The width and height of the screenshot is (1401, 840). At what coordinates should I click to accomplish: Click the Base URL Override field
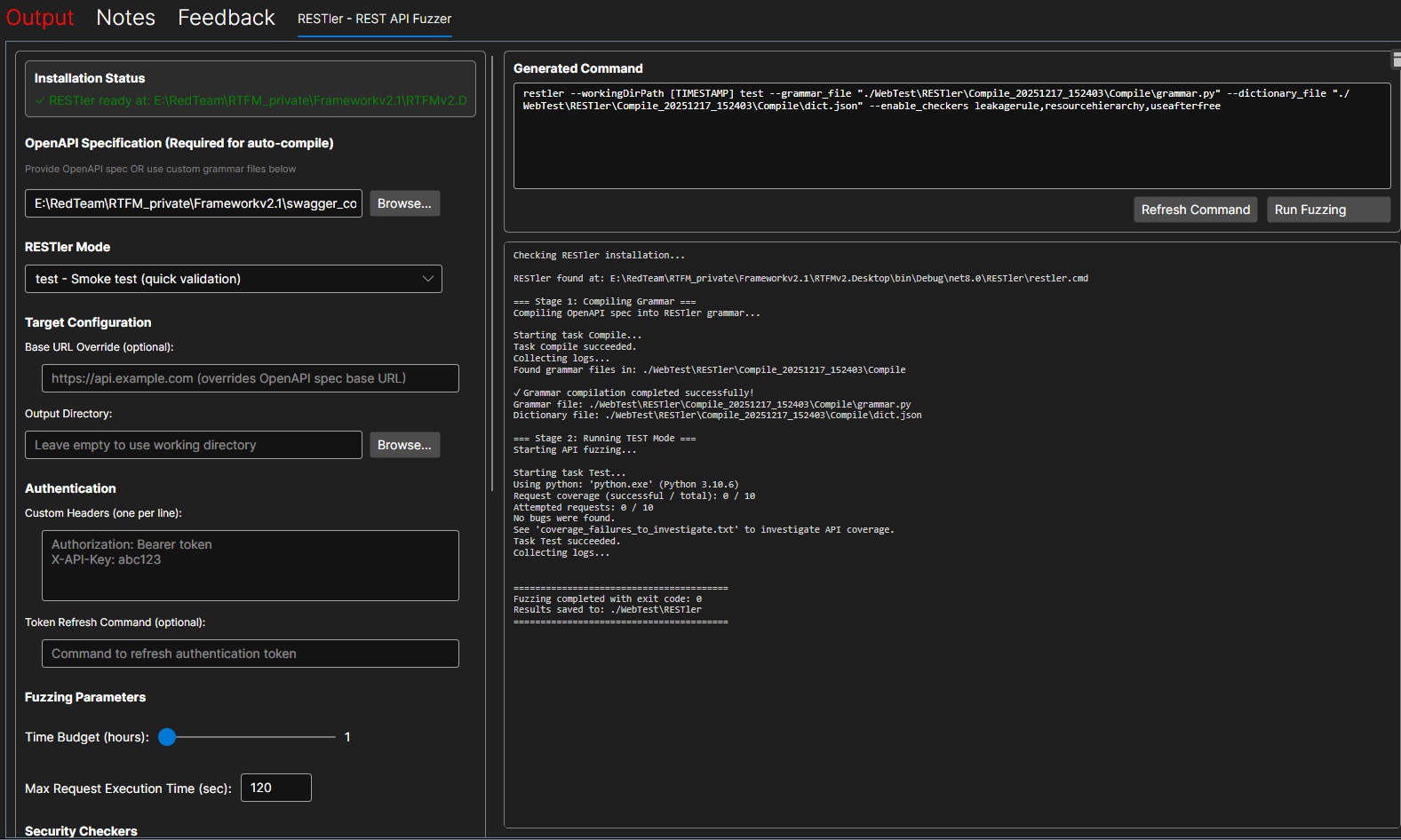pyautogui.click(x=251, y=378)
